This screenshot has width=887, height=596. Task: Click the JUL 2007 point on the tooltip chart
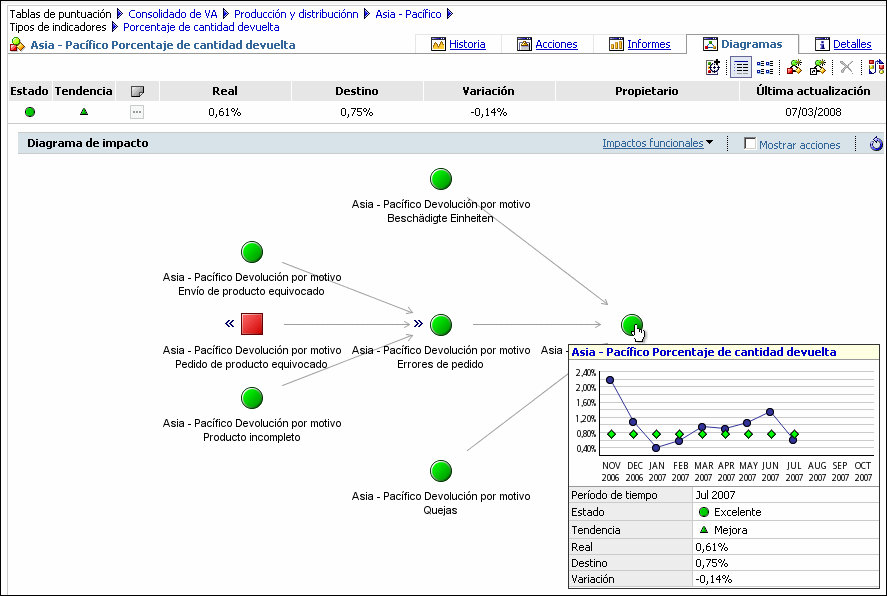click(793, 438)
